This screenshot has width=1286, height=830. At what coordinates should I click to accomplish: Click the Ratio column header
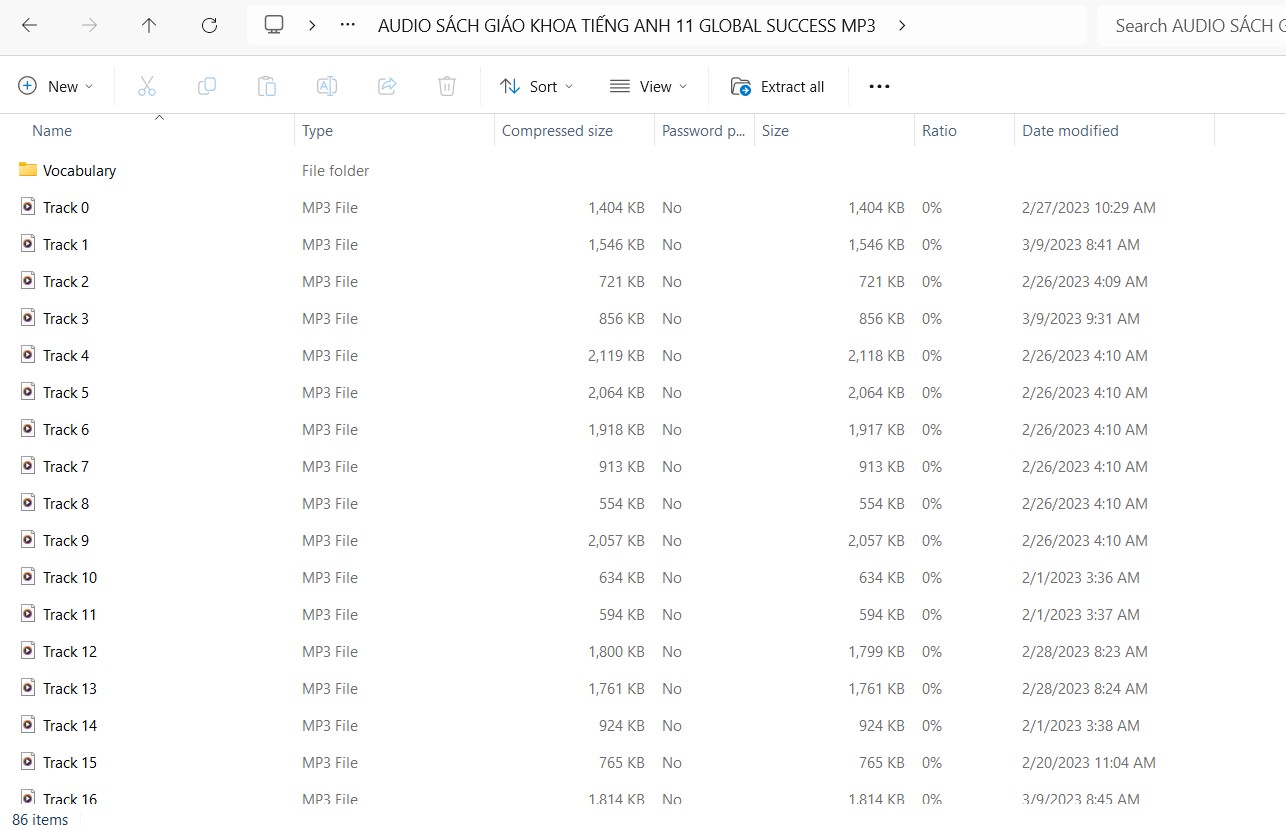[x=940, y=130]
